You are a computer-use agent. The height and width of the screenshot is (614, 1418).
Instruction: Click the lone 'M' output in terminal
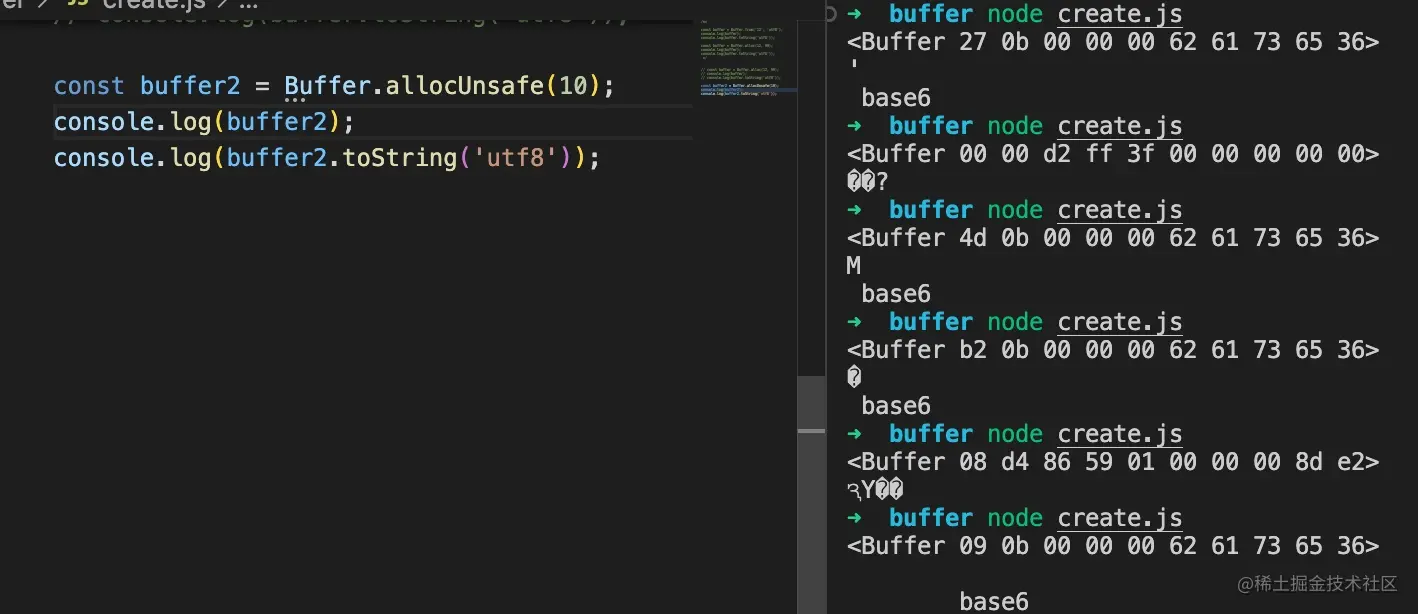[853, 266]
